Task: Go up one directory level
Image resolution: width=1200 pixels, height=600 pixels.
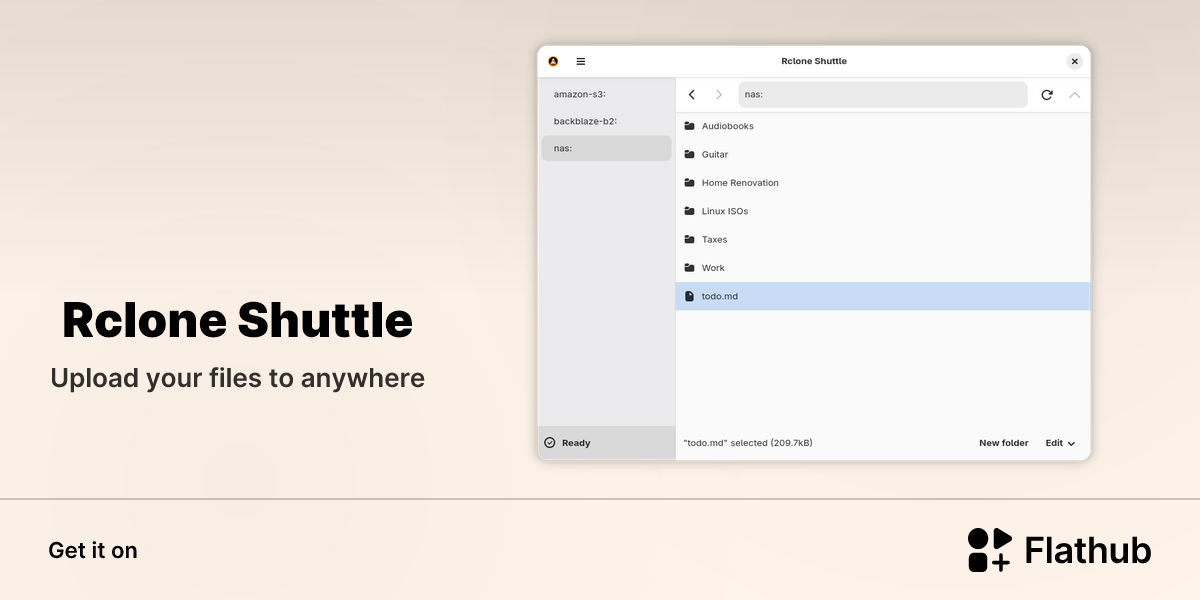Action: [x=1075, y=95]
